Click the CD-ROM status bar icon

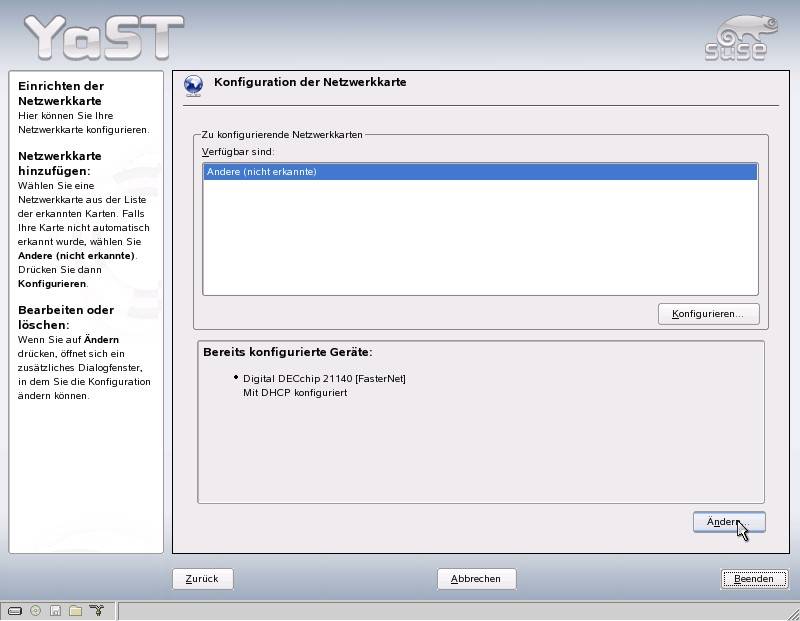point(35,610)
